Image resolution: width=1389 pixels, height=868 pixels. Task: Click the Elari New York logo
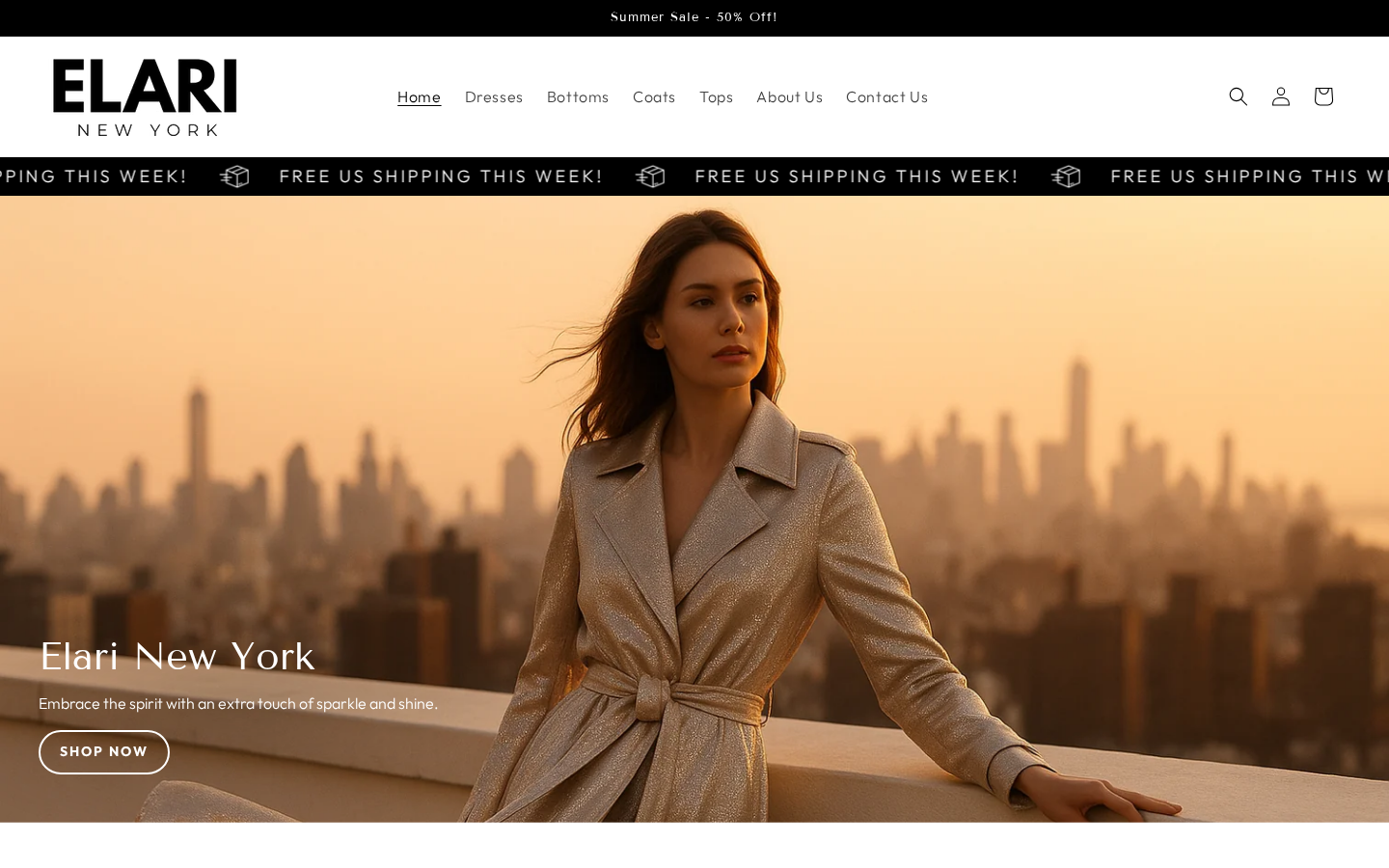click(x=145, y=96)
